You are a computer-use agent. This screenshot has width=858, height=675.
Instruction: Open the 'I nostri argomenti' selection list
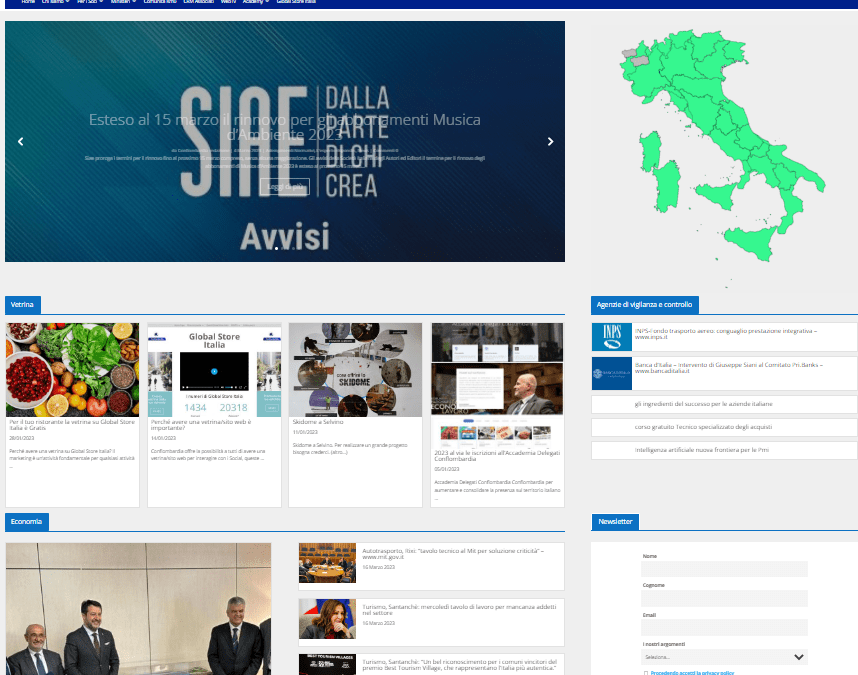724,657
